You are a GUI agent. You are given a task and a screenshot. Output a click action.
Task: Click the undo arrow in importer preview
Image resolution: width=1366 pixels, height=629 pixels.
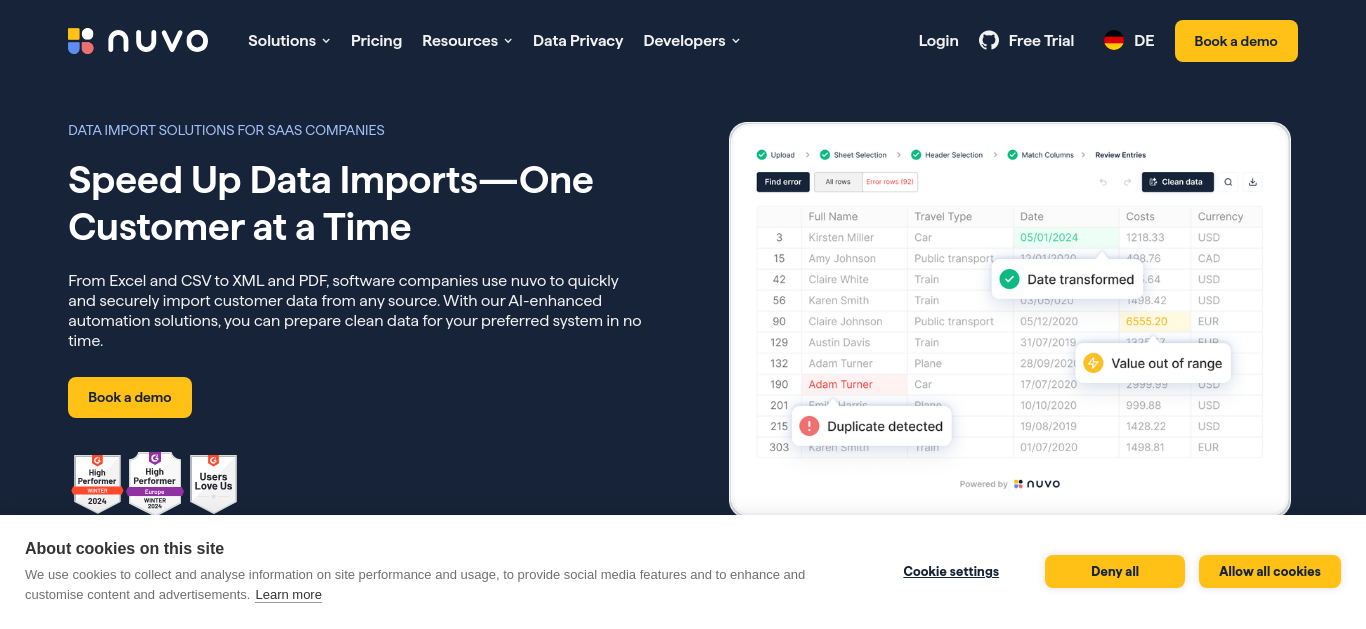[x=1103, y=182]
